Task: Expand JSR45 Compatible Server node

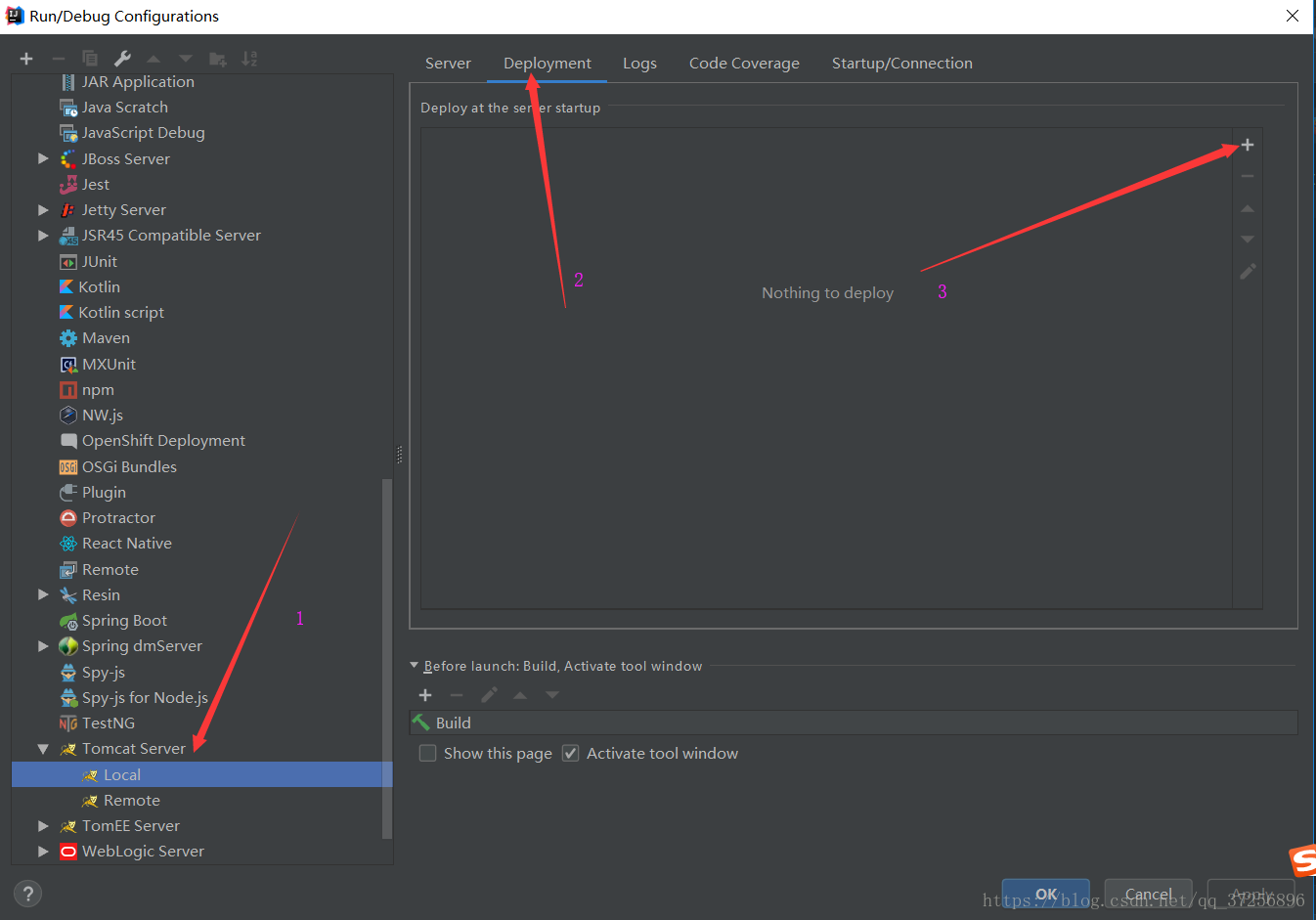Action: pos(43,236)
